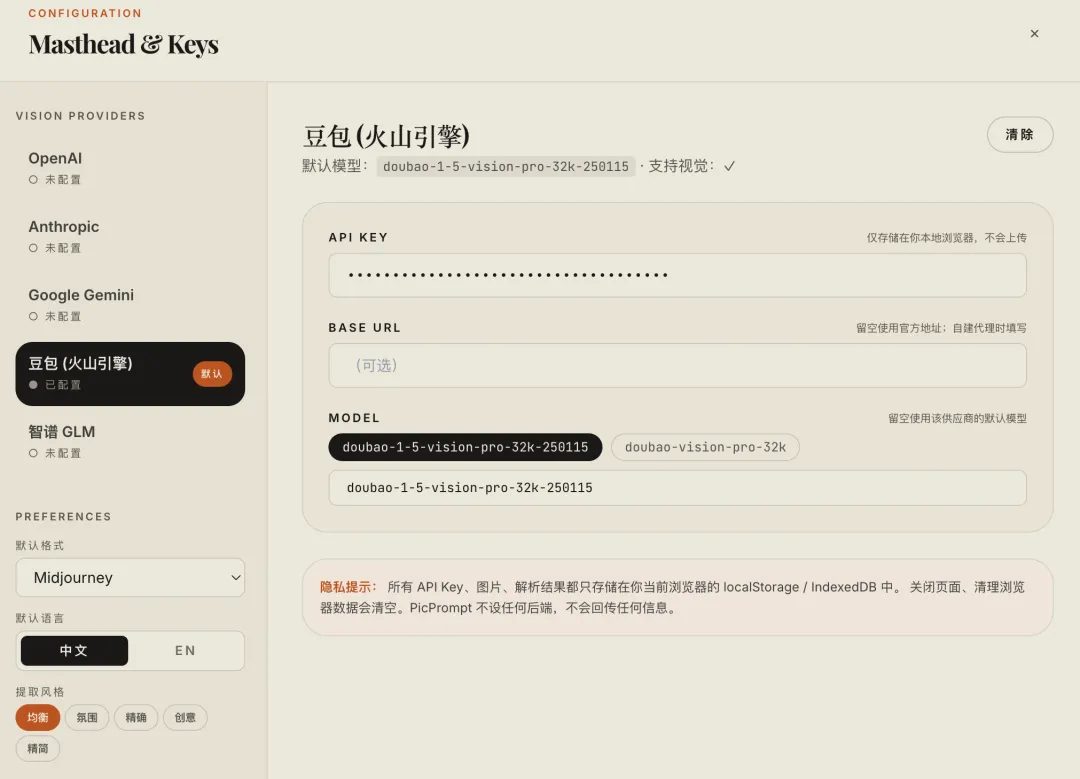Select the 氛围 extraction style
The height and width of the screenshot is (779, 1080).
[87, 717]
